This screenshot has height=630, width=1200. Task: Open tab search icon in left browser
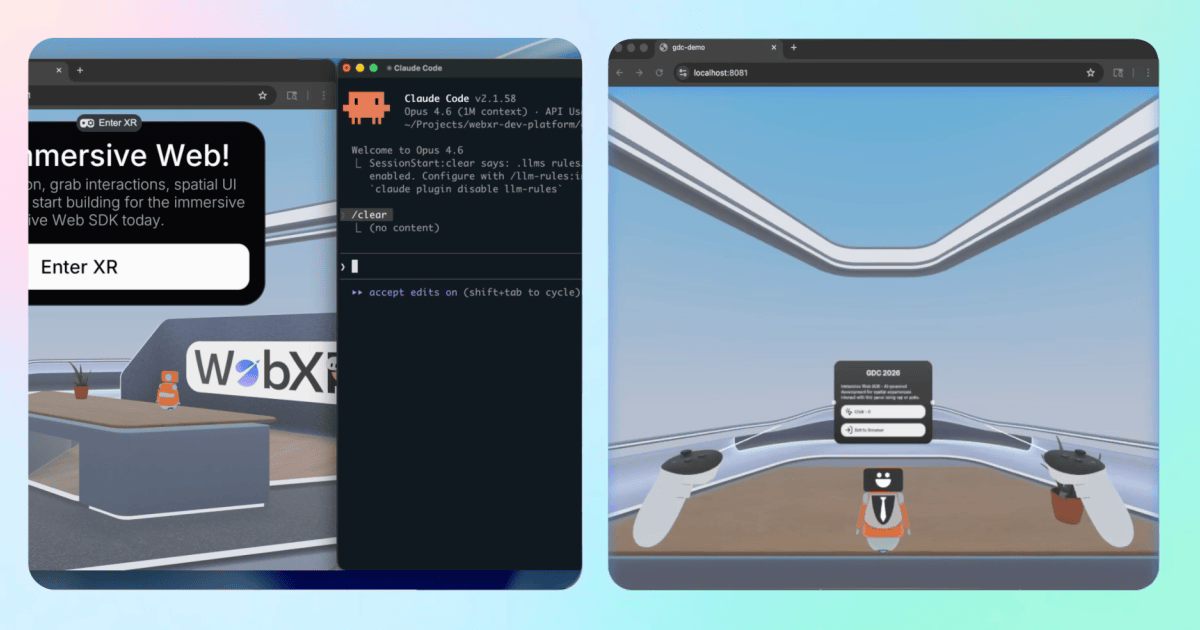click(x=292, y=96)
